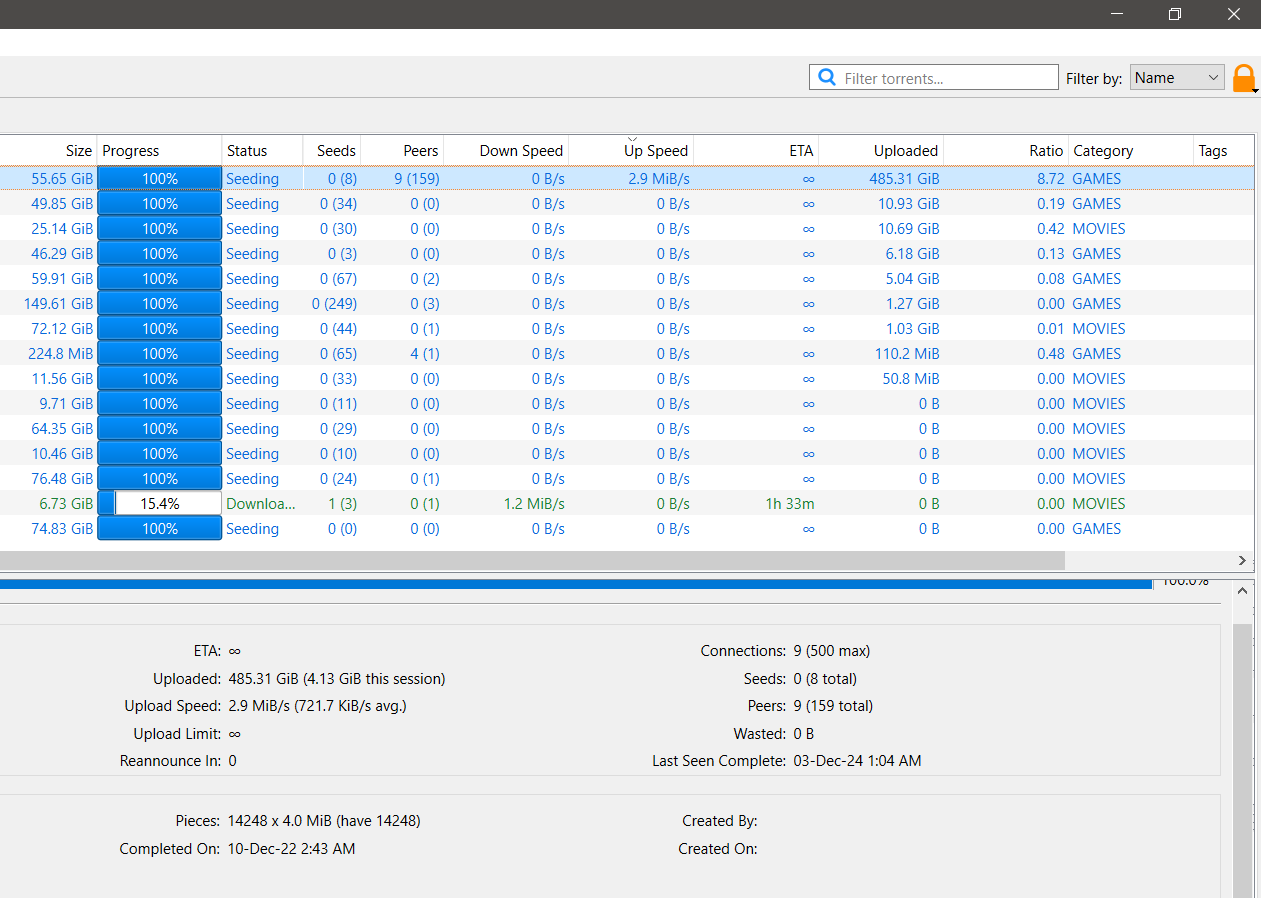This screenshot has height=898, width=1261.
Task: Select the 6.73 GiB downloading torrent
Action: tap(627, 504)
